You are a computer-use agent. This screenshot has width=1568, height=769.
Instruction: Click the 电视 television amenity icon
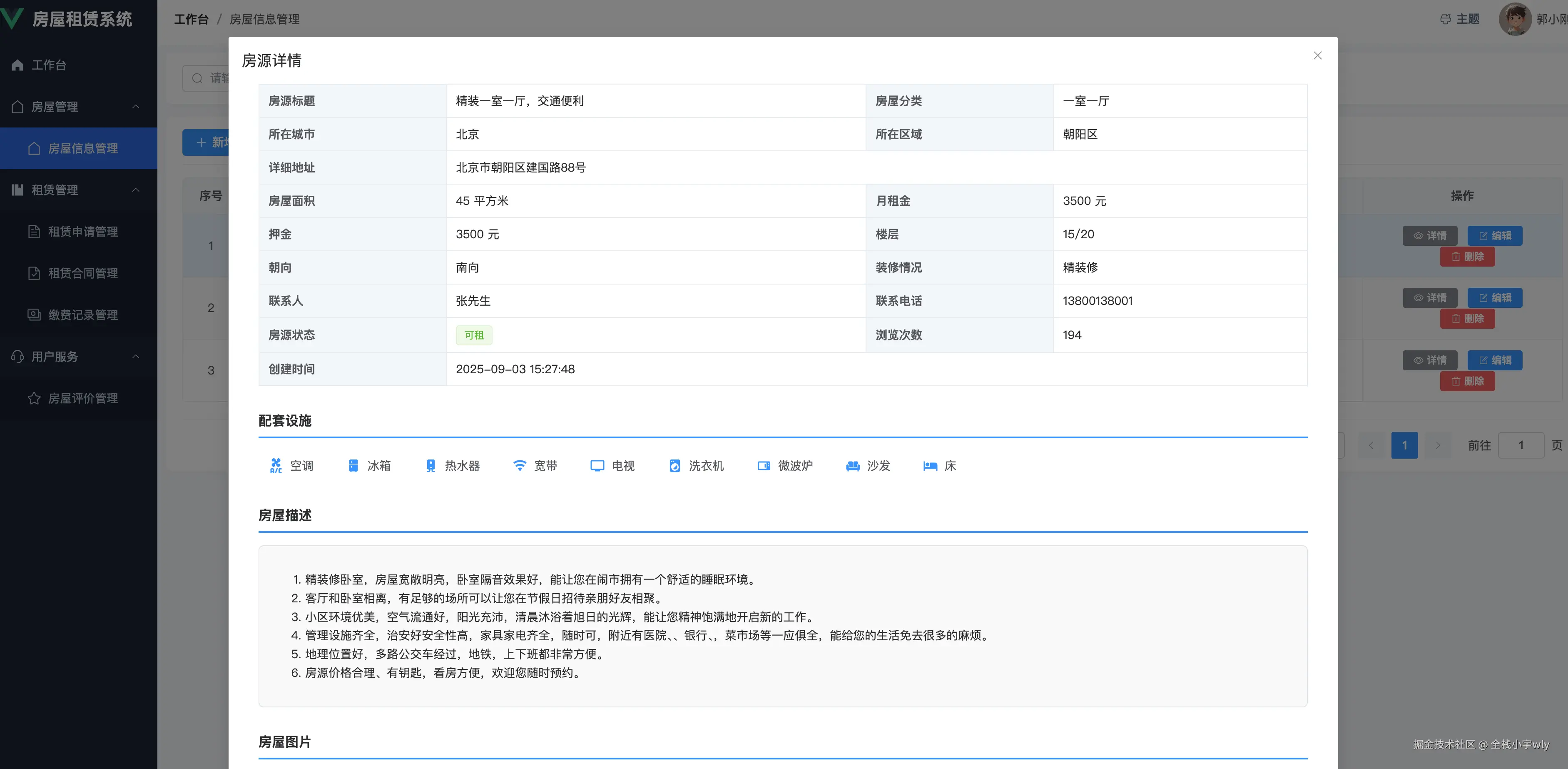tap(597, 465)
